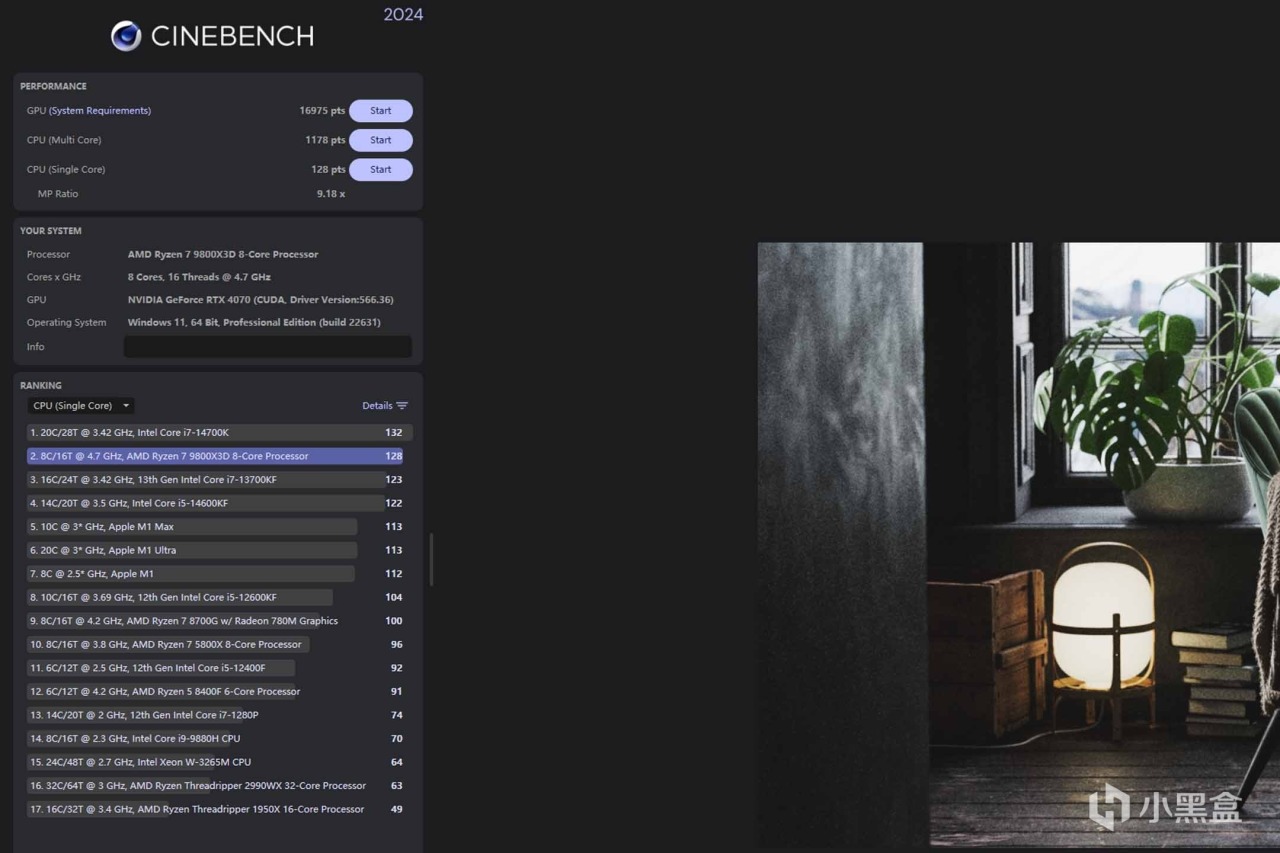This screenshot has width=1280, height=853.
Task: Click the YOUR SYSTEM section heading
Action: [51, 231]
